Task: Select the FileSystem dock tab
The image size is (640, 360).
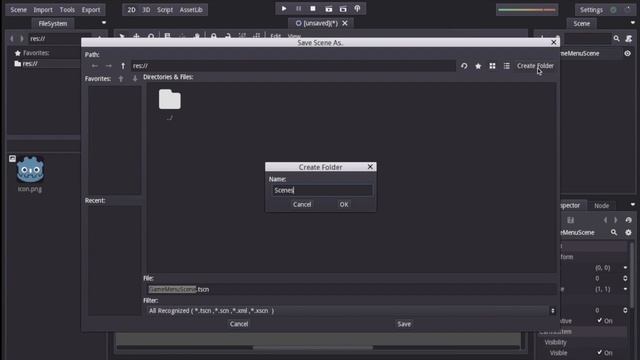Action: pyautogui.click(x=53, y=23)
